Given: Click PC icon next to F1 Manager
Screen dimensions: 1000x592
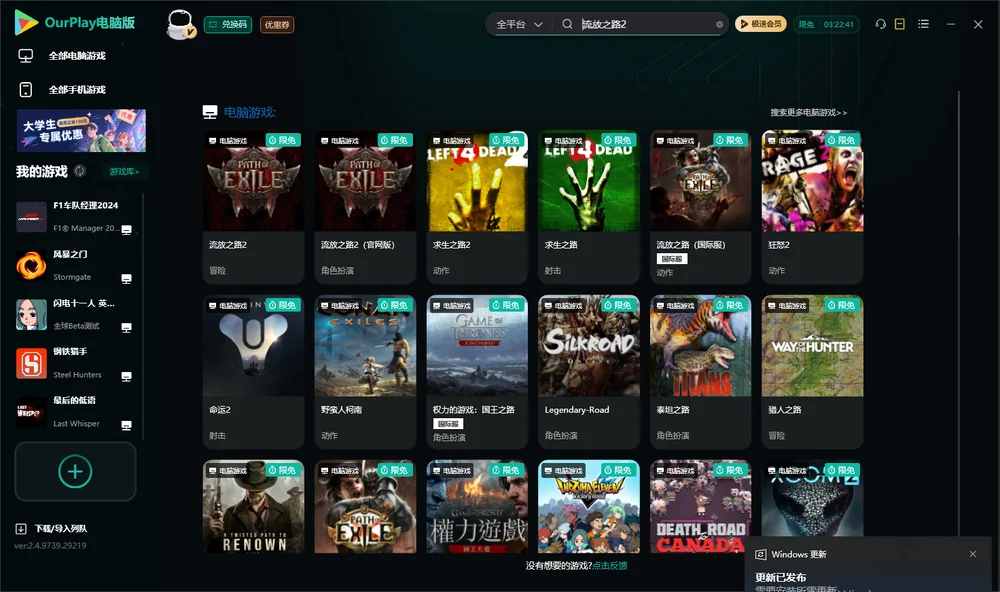Looking at the screenshot, I should (126, 230).
